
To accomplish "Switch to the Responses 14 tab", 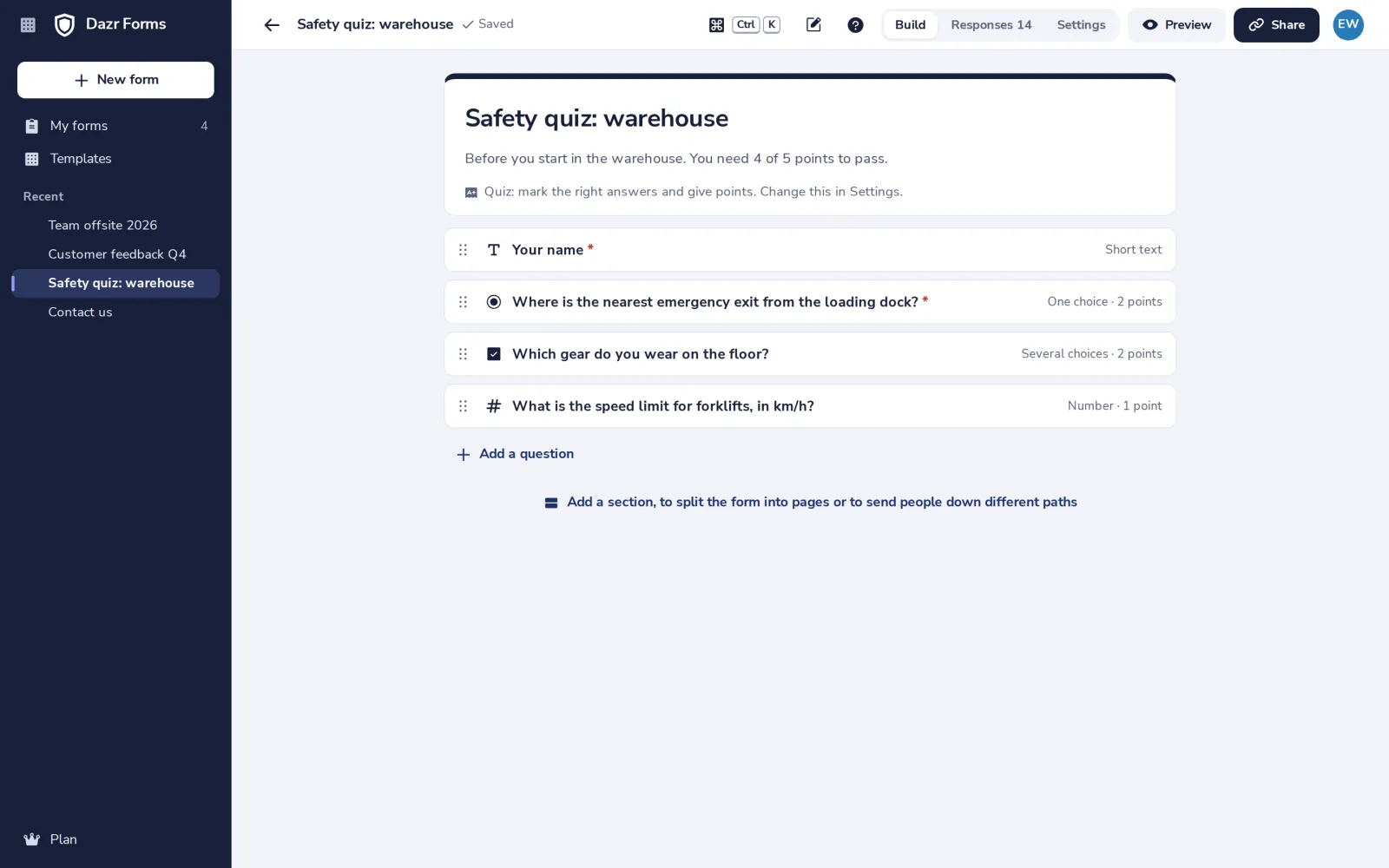I will click(x=991, y=25).
